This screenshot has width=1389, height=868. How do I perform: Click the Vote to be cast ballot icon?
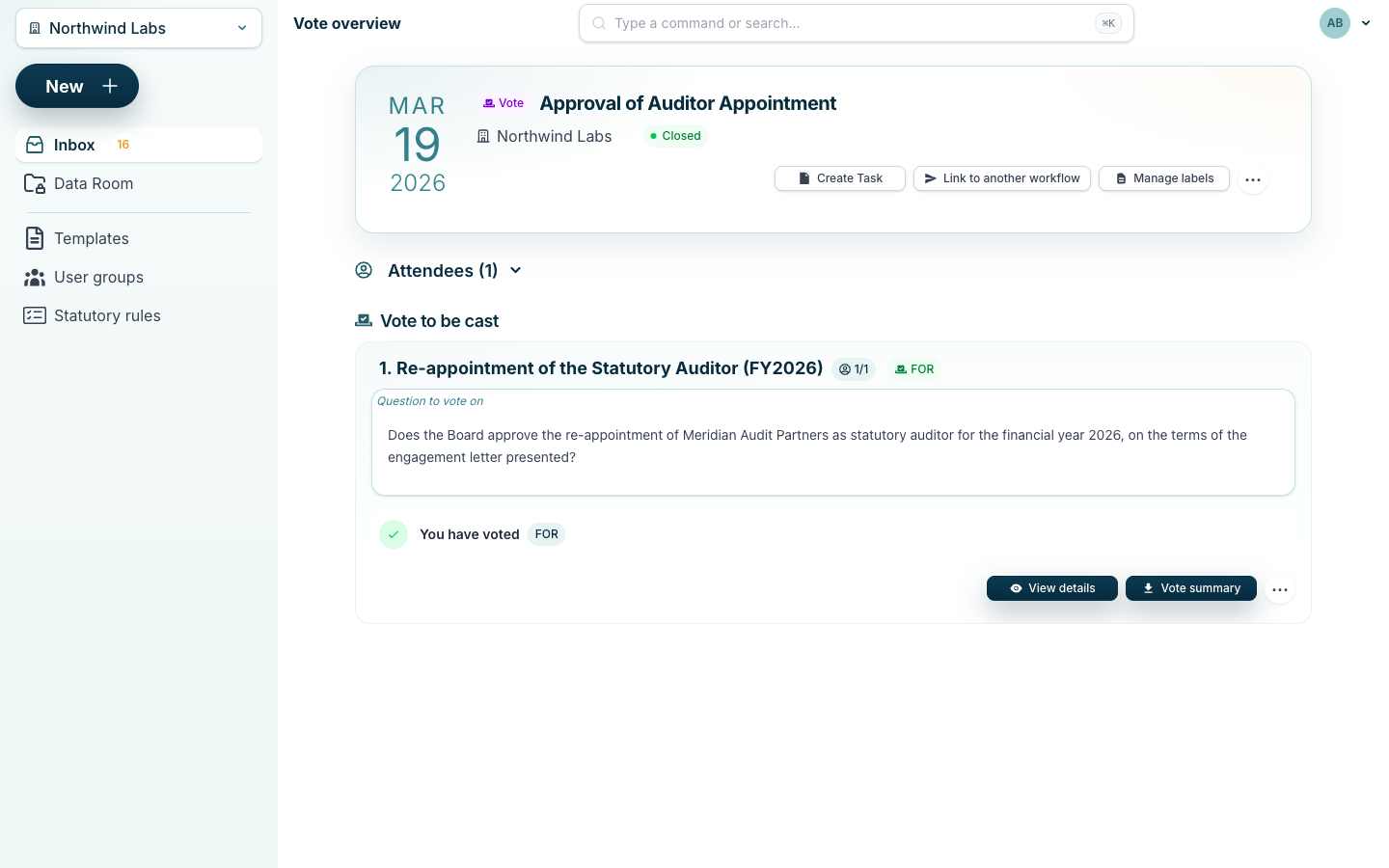(364, 320)
